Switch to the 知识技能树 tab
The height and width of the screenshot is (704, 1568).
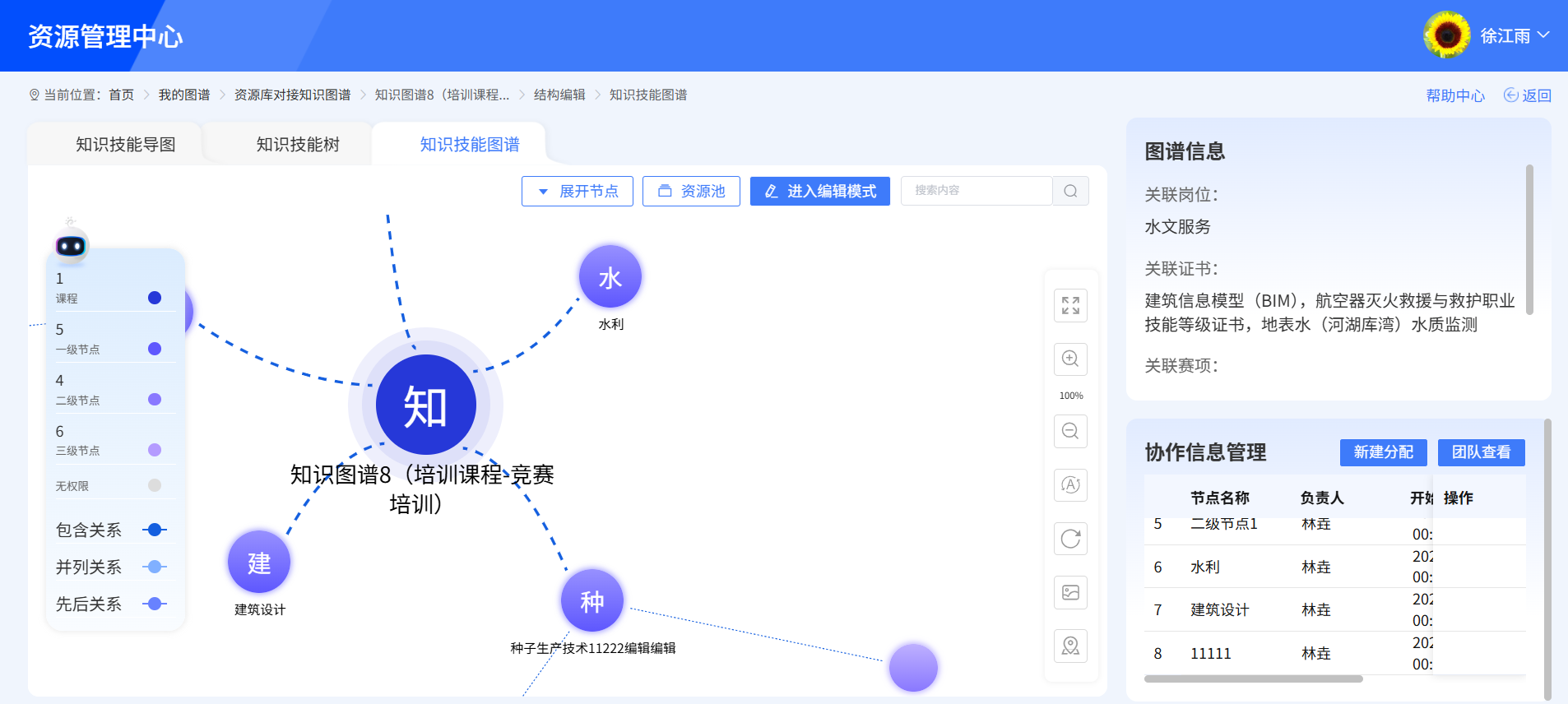[298, 145]
